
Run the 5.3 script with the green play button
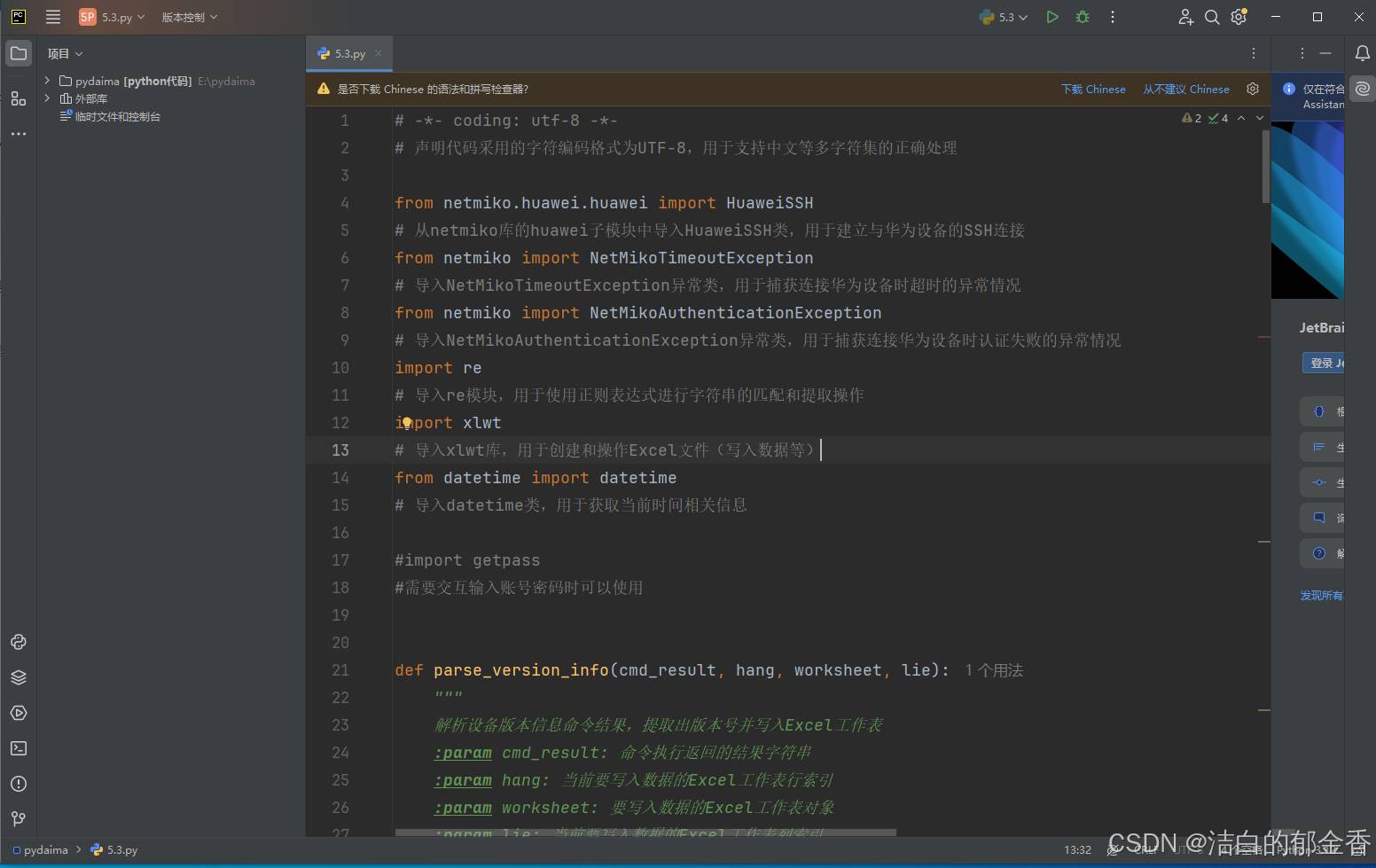1052,17
